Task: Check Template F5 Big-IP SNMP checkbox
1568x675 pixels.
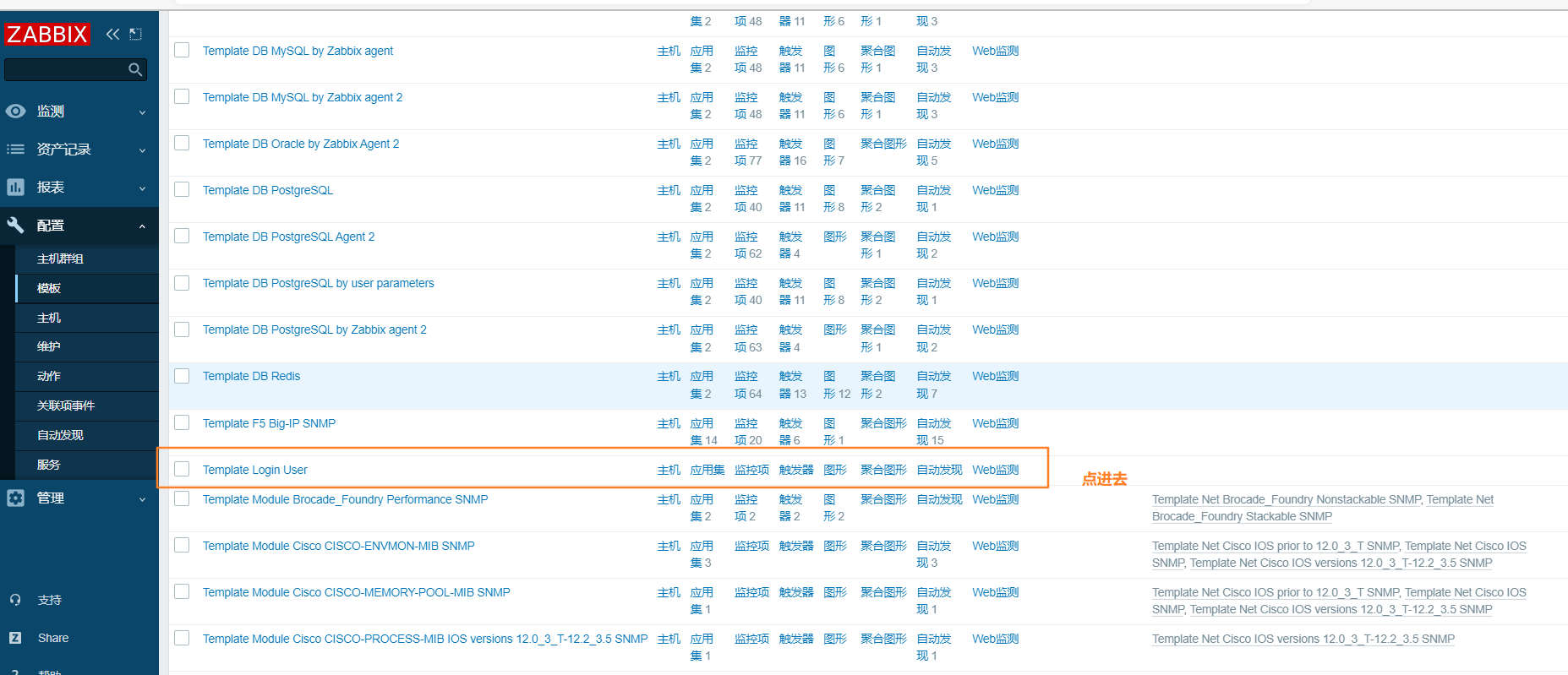Action: tap(182, 422)
